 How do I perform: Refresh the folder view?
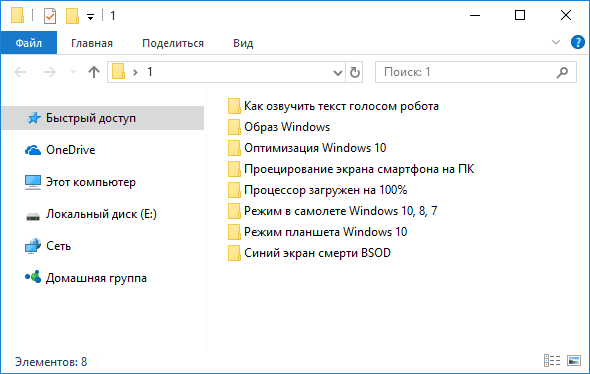(x=354, y=72)
